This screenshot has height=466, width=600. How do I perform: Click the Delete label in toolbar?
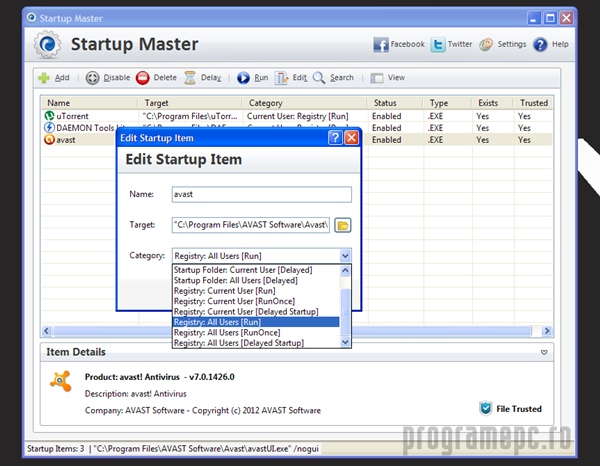165,78
